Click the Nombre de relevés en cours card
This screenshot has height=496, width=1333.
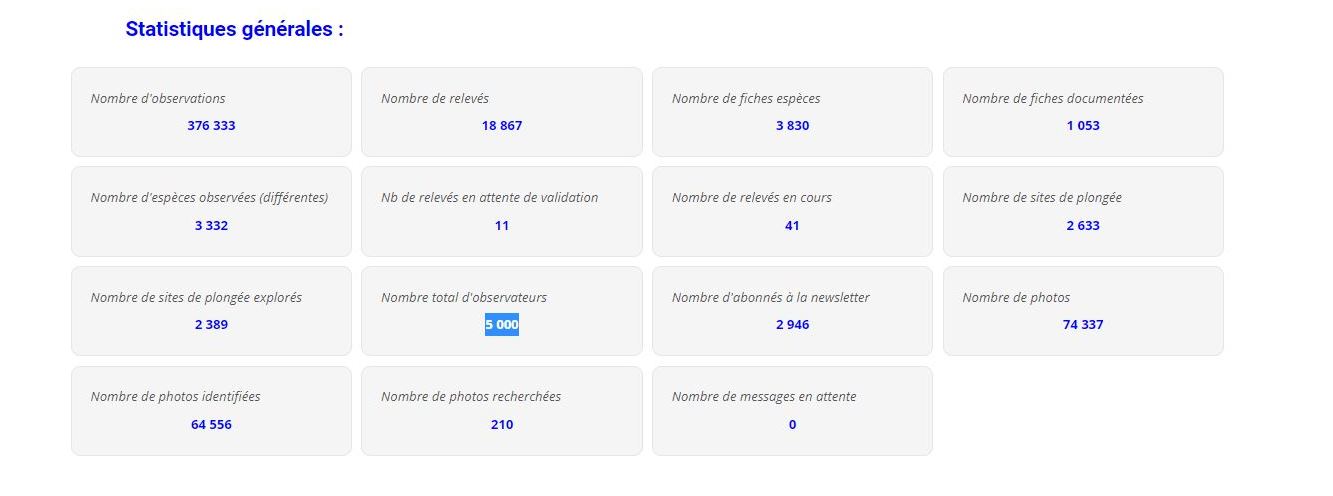[792, 211]
